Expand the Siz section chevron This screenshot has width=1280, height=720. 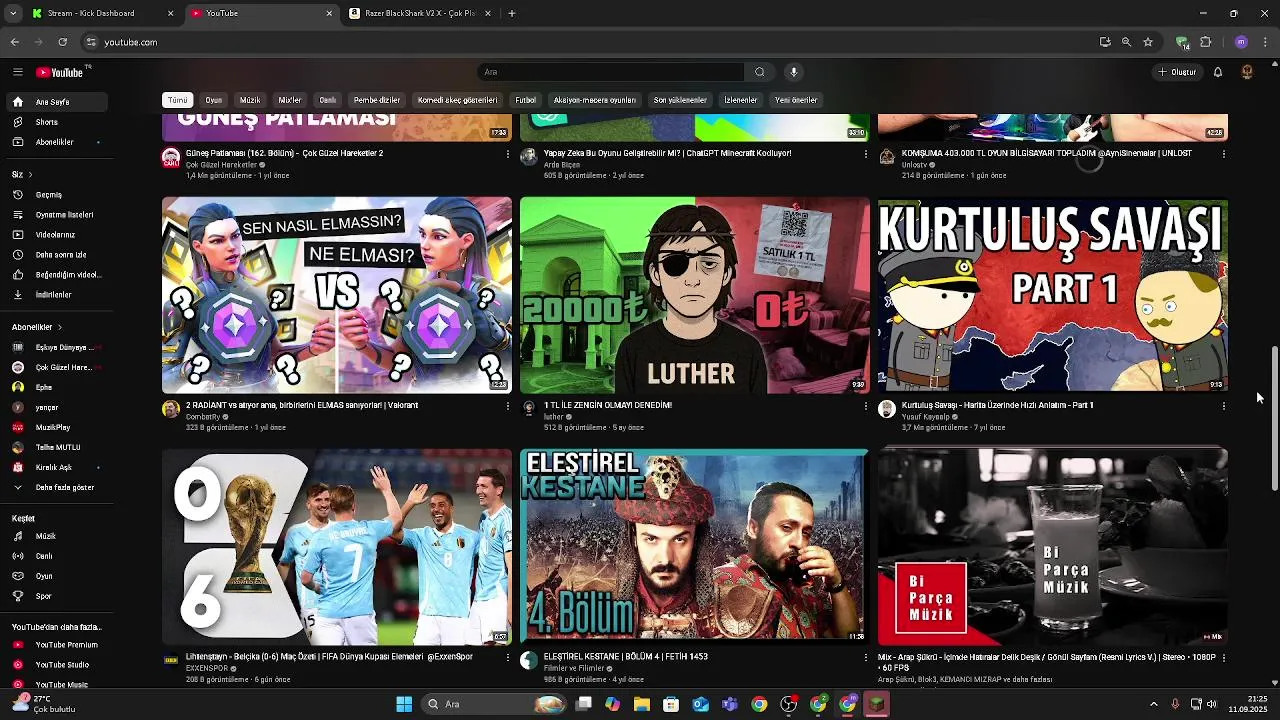(x=31, y=174)
